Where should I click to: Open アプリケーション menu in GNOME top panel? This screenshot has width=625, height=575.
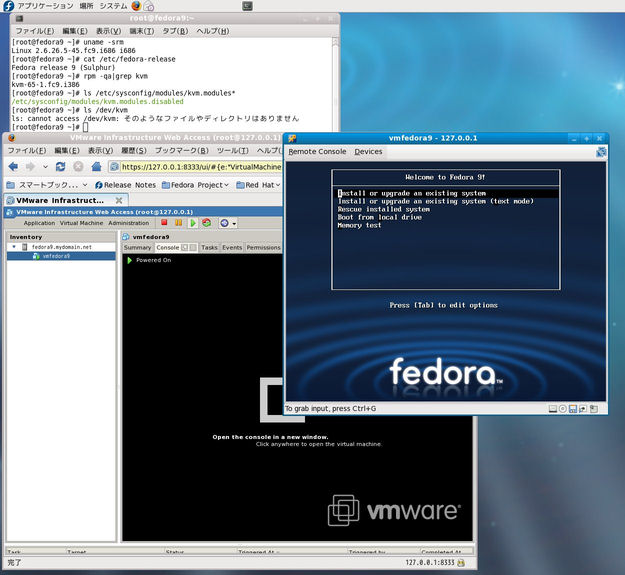tap(45, 6)
